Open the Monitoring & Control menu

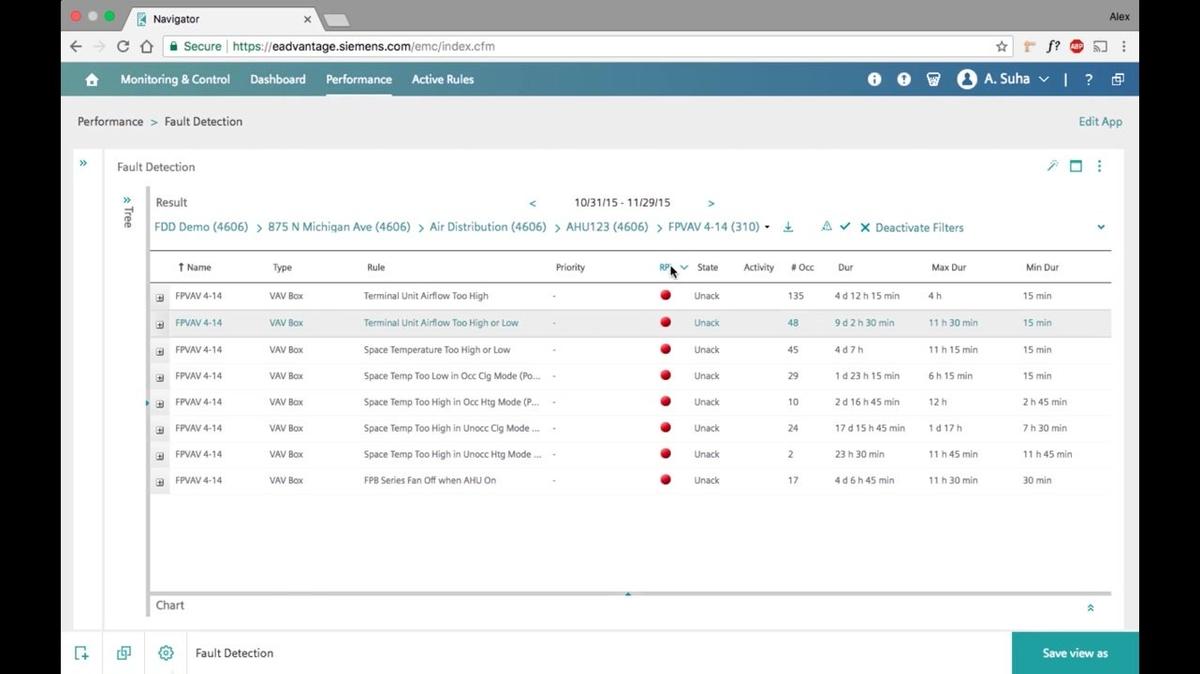pyautogui.click(x=175, y=79)
